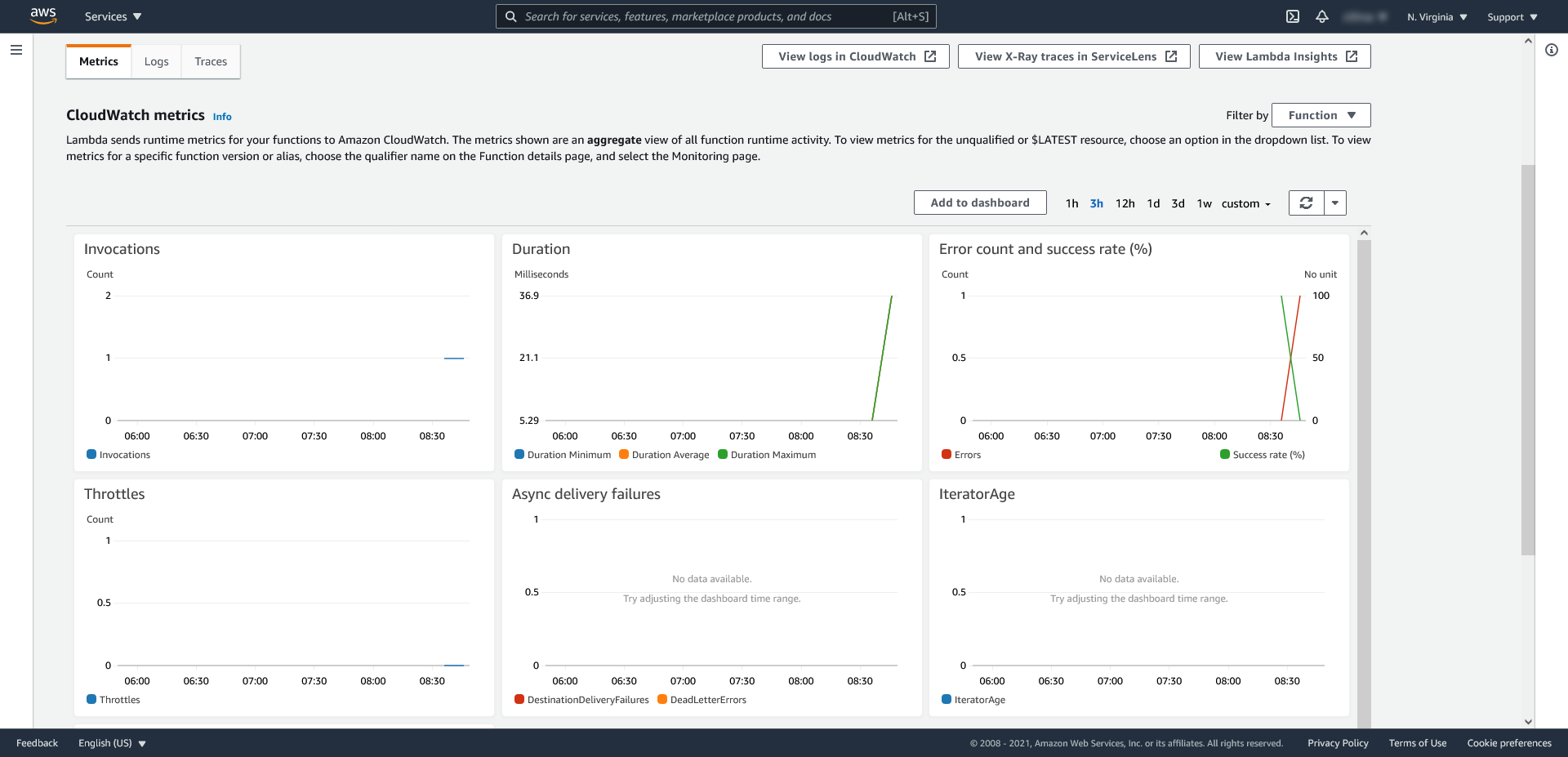Click View logs in CloudWatch button
The height and width of the screenshot is (757, 1568).
coord(856,56)
